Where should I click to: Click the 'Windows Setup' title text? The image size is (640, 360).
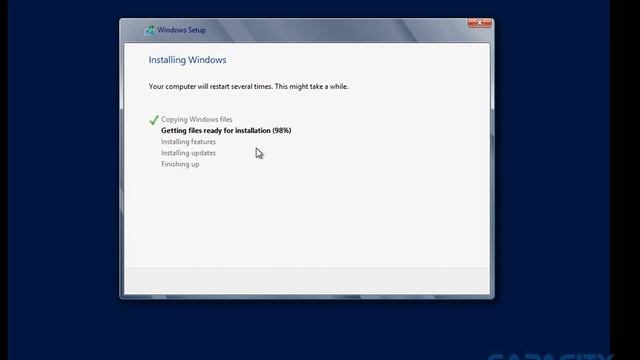point(182,30)
